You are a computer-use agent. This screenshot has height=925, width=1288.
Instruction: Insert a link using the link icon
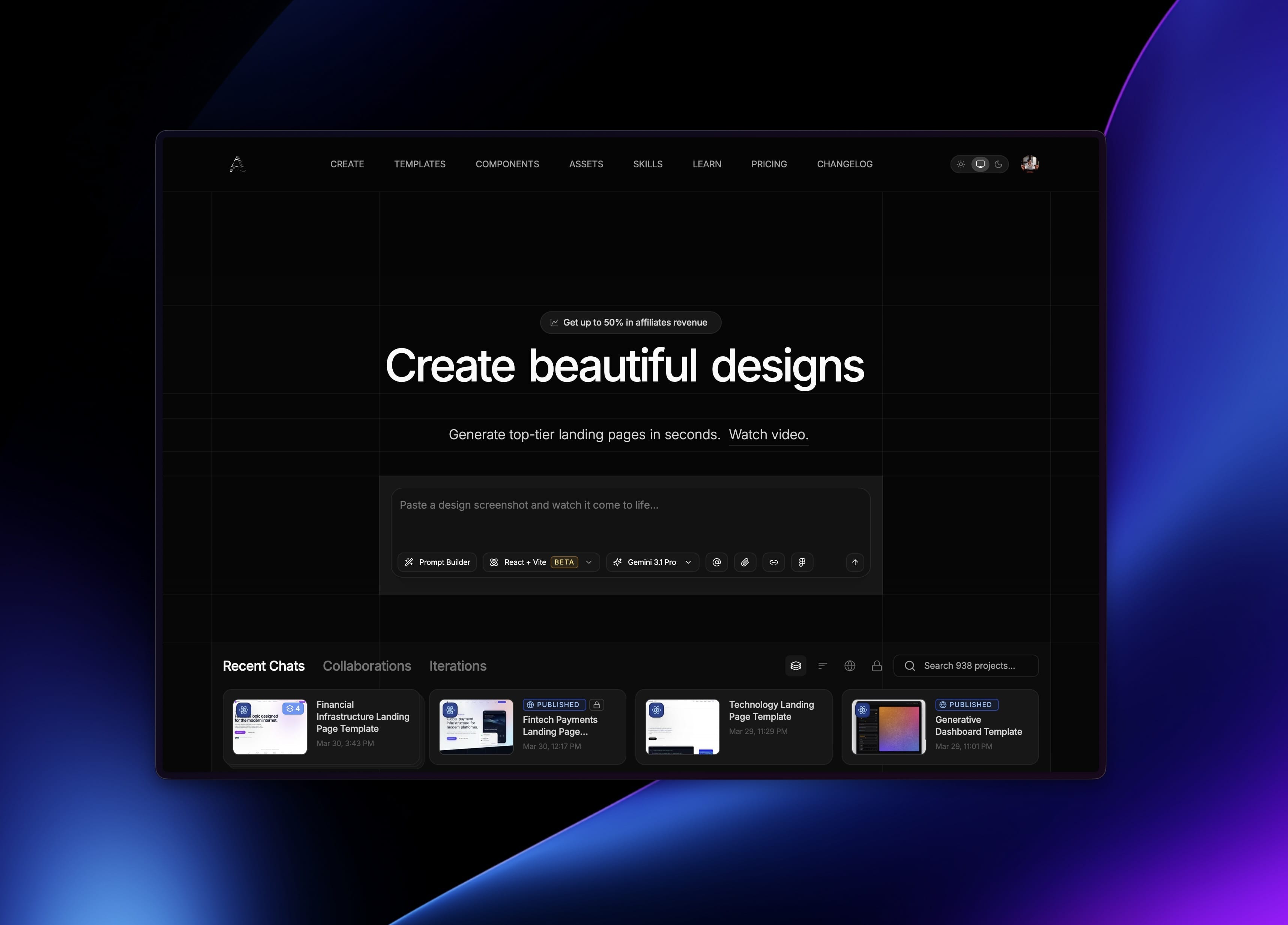(x=773, y=562)
